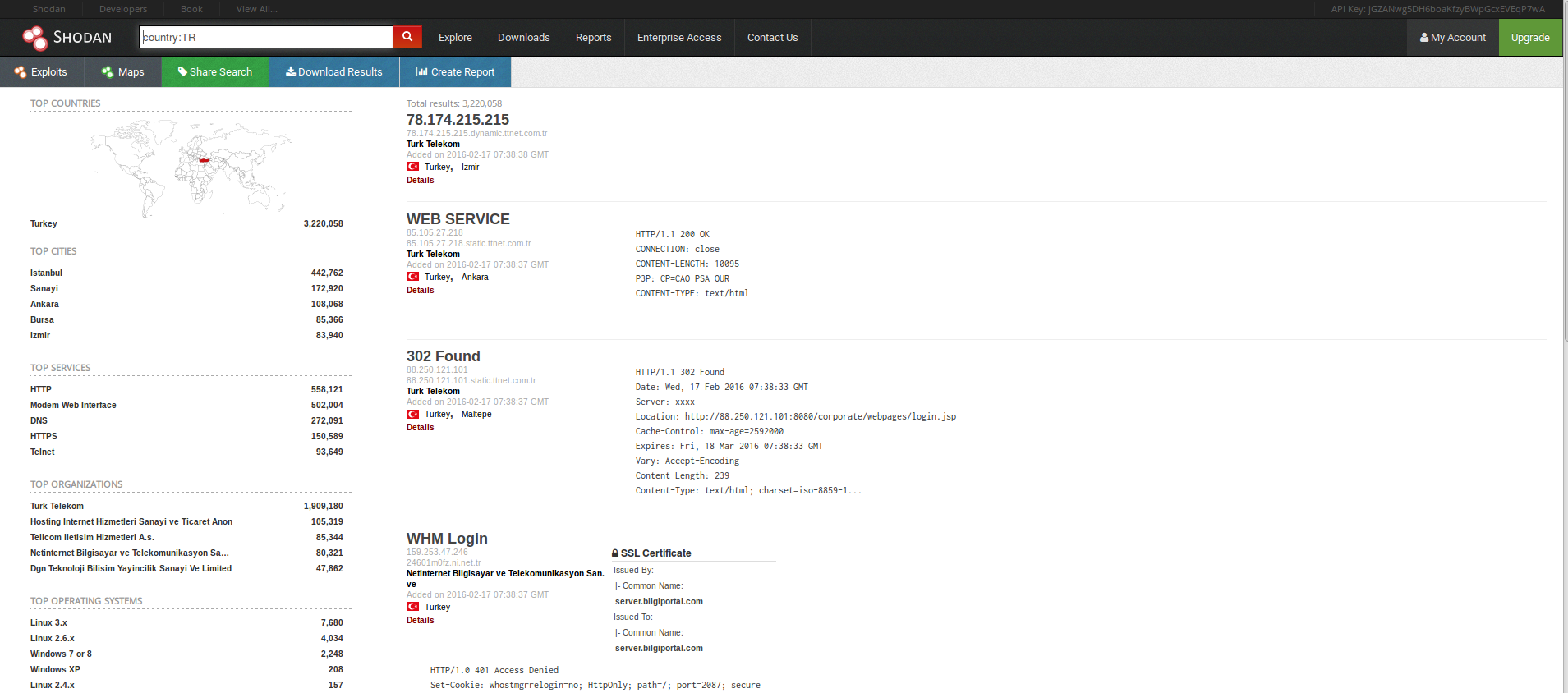Click the Turkish flag in WHM Login result
This screenshot has width=1568, height=693.
(x=413, y=607)
